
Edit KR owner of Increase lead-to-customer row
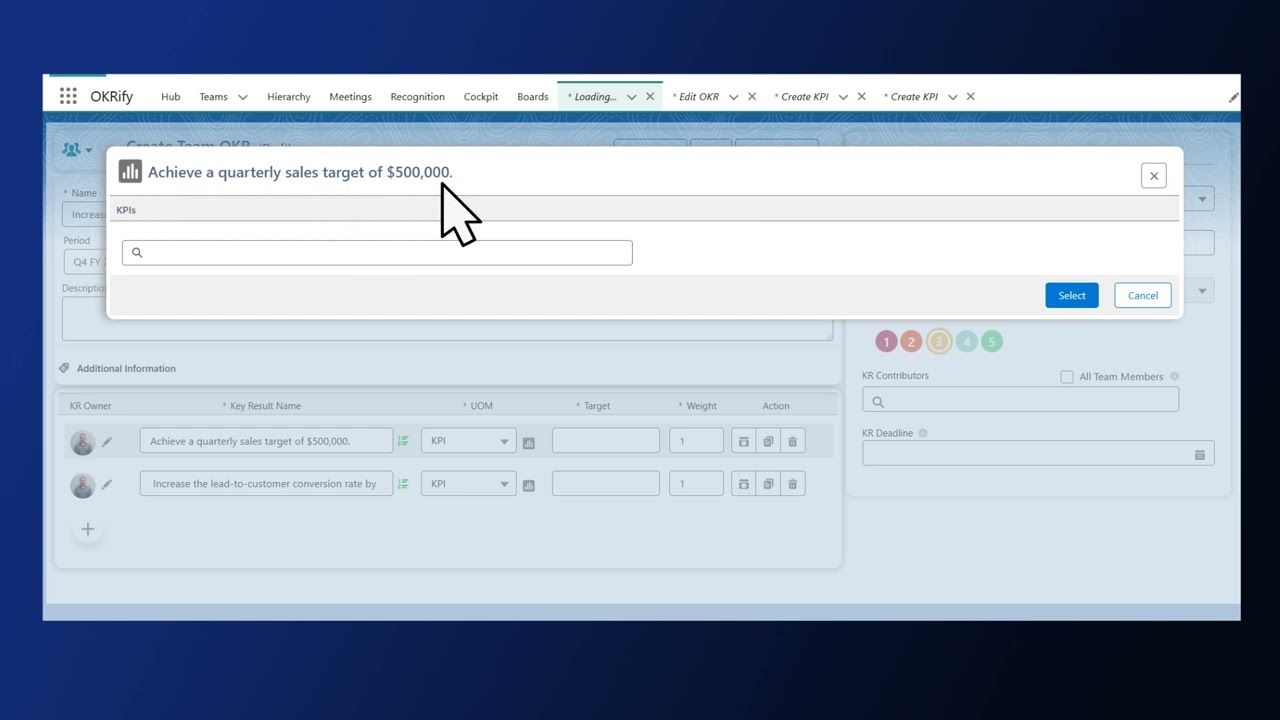click(x=107, y=484)
